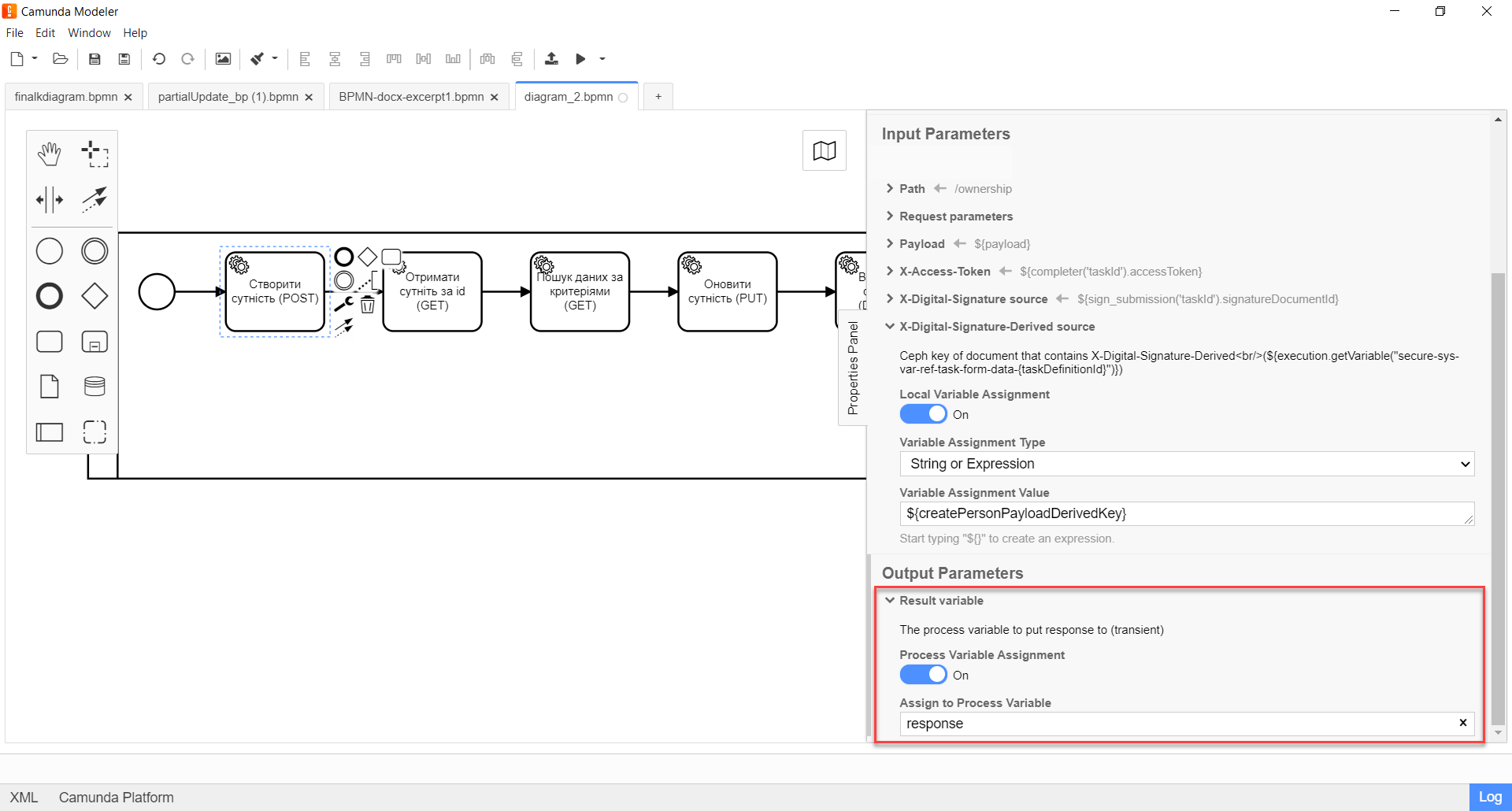Clear the response process variable field
This screenshot has width=1512, height=811.
tap(1462, 723)
